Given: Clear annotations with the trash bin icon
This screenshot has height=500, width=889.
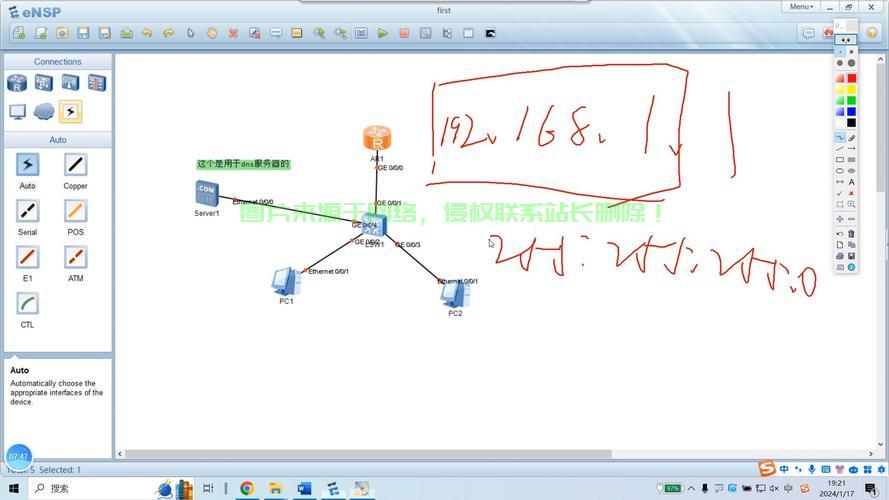Looking at the screenshot, I should [852, 234].
